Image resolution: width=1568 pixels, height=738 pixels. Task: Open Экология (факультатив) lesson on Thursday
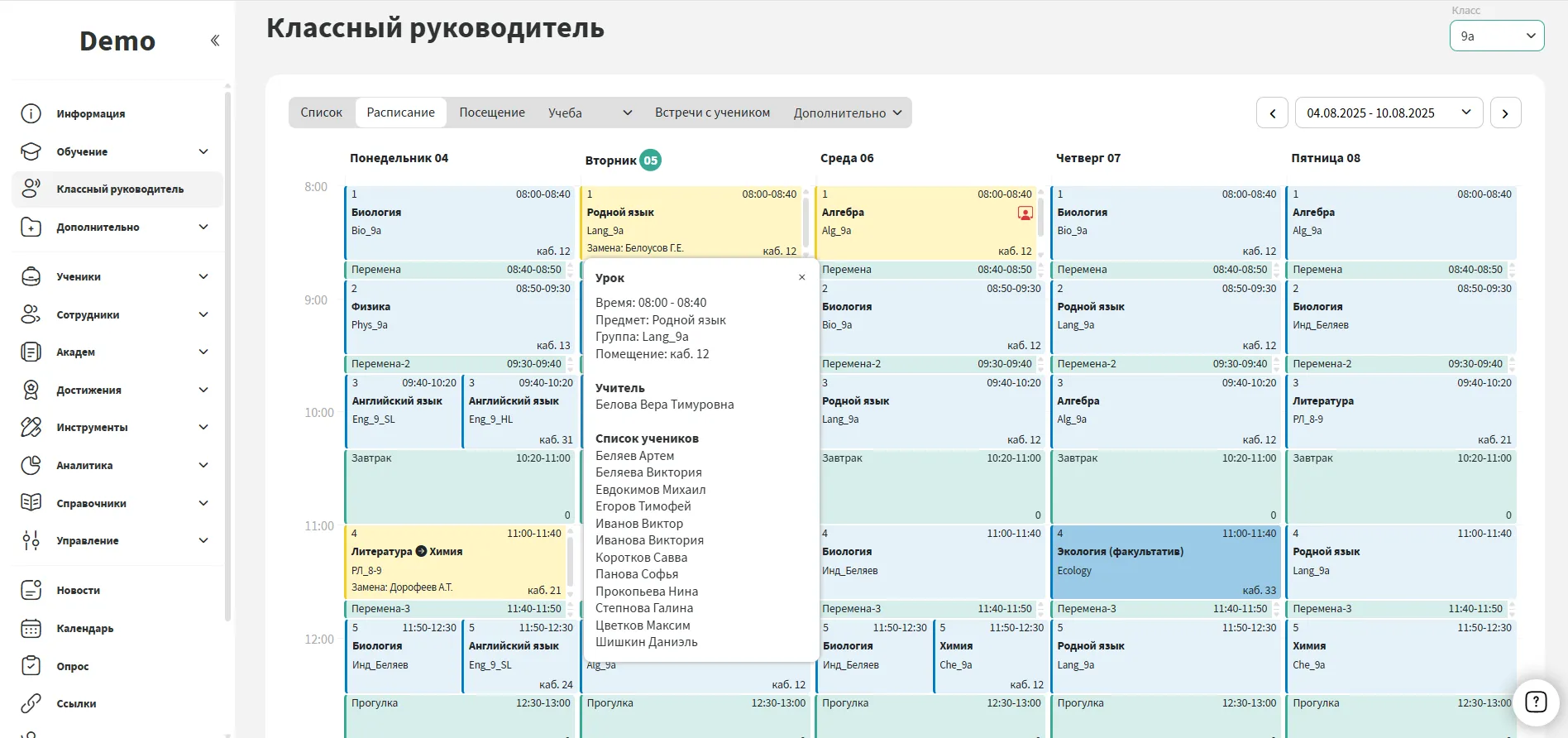(x=1165, y=562)
